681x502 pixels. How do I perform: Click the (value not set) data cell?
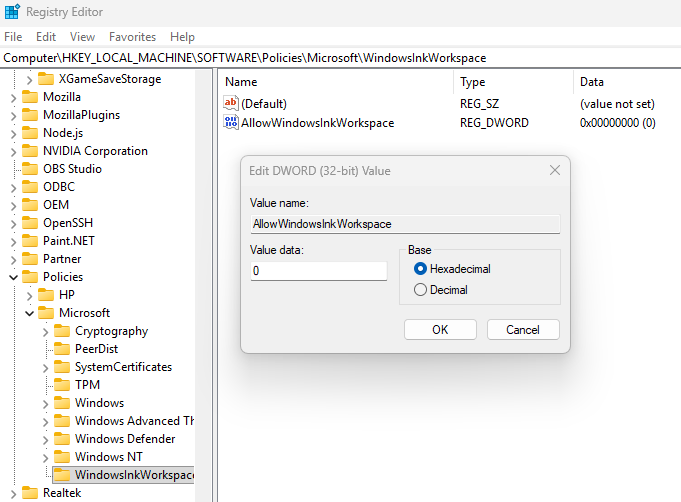pos(617,104)
